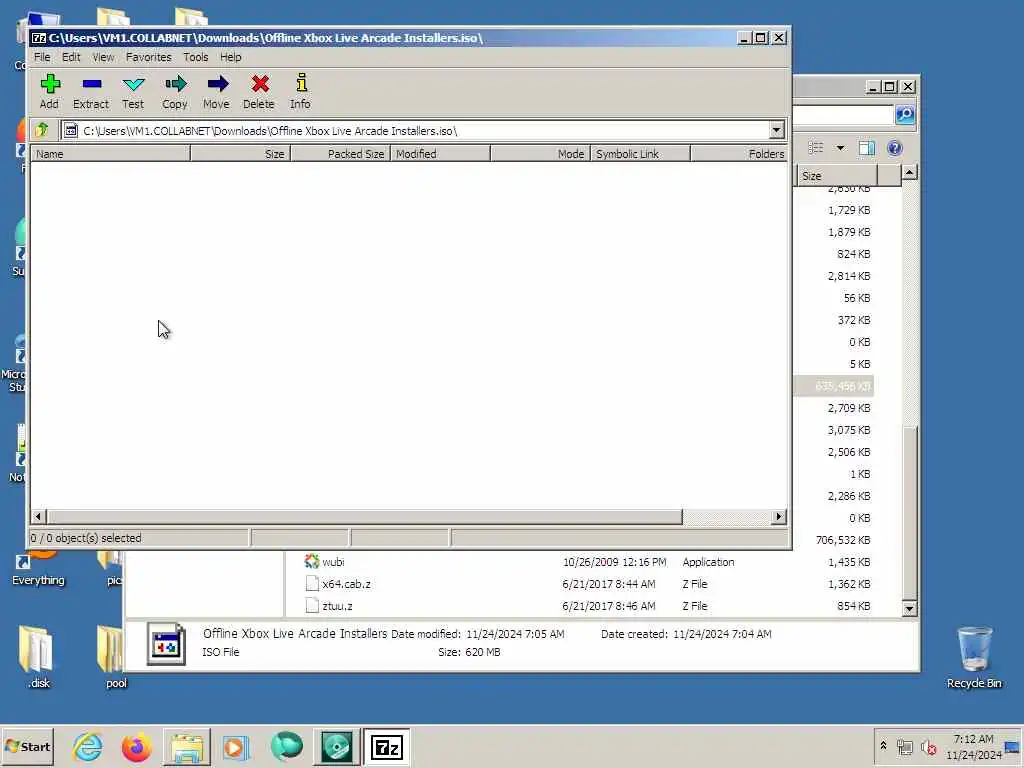This screenshot has width=1024, height=768.
Task: Toggle the Explorer preview pane icon
Action: (867, 148)
